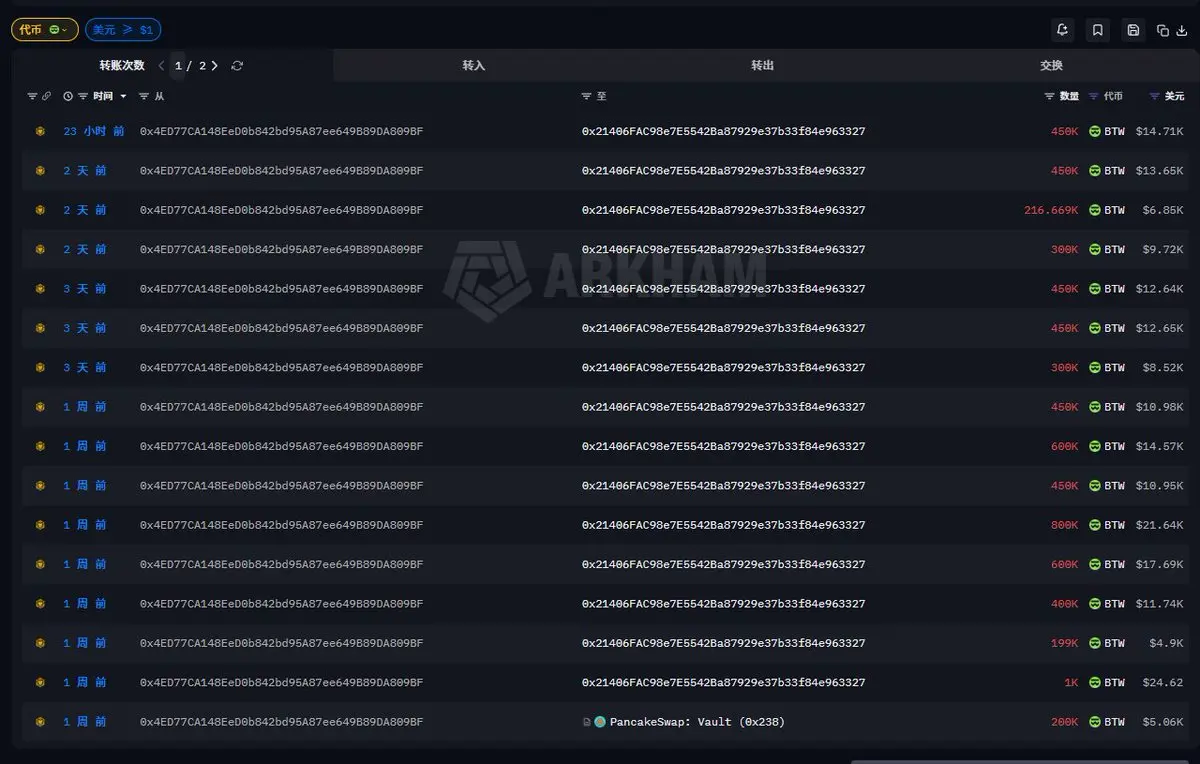This screenshot has height=764, width=1200.
Task: Click chain icon in the $6.85K row
Action: coord(40,210)
